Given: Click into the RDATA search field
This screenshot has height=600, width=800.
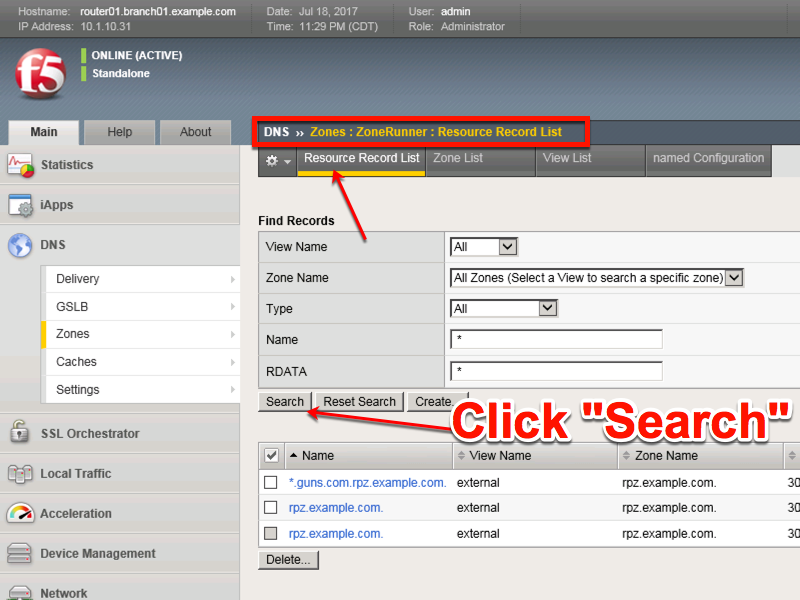Looking at the screenshot, I should (x=556, y=371).
